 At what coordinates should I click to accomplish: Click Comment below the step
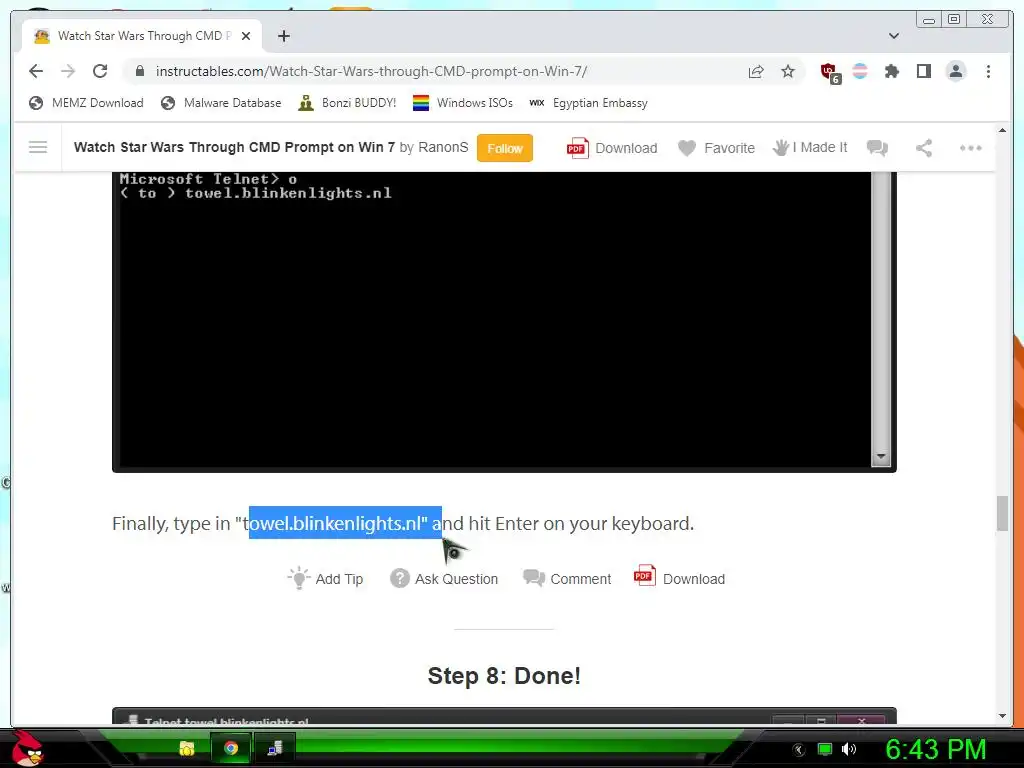567,579
